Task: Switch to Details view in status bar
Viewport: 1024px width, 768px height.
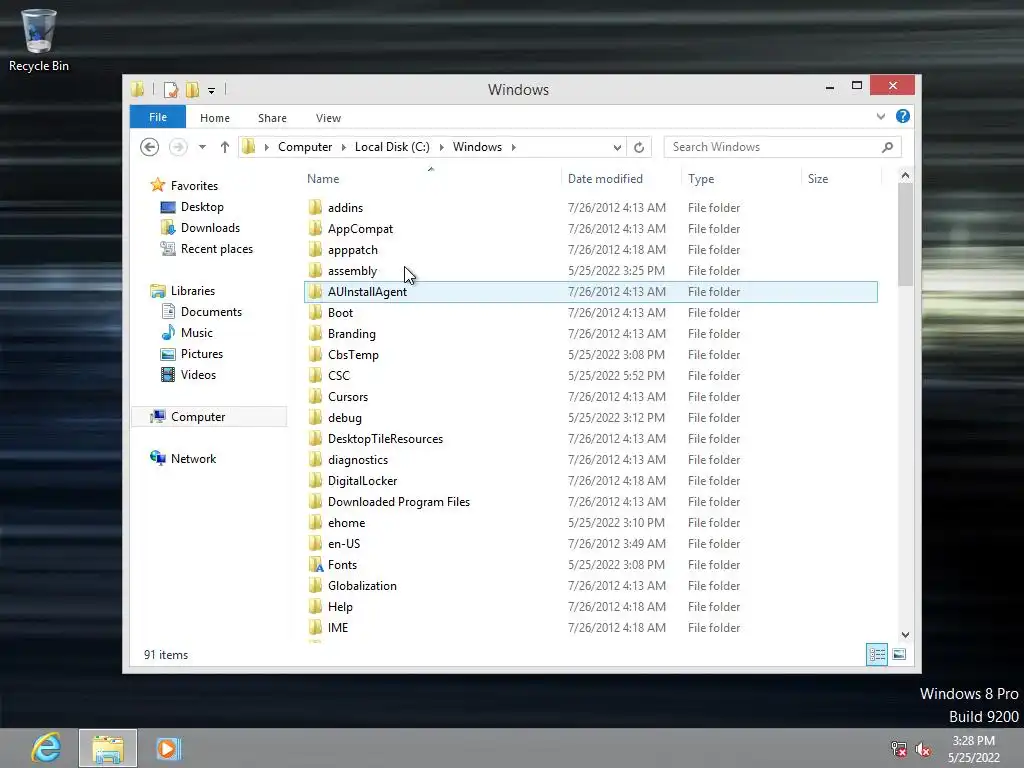Action: [876, 654]
